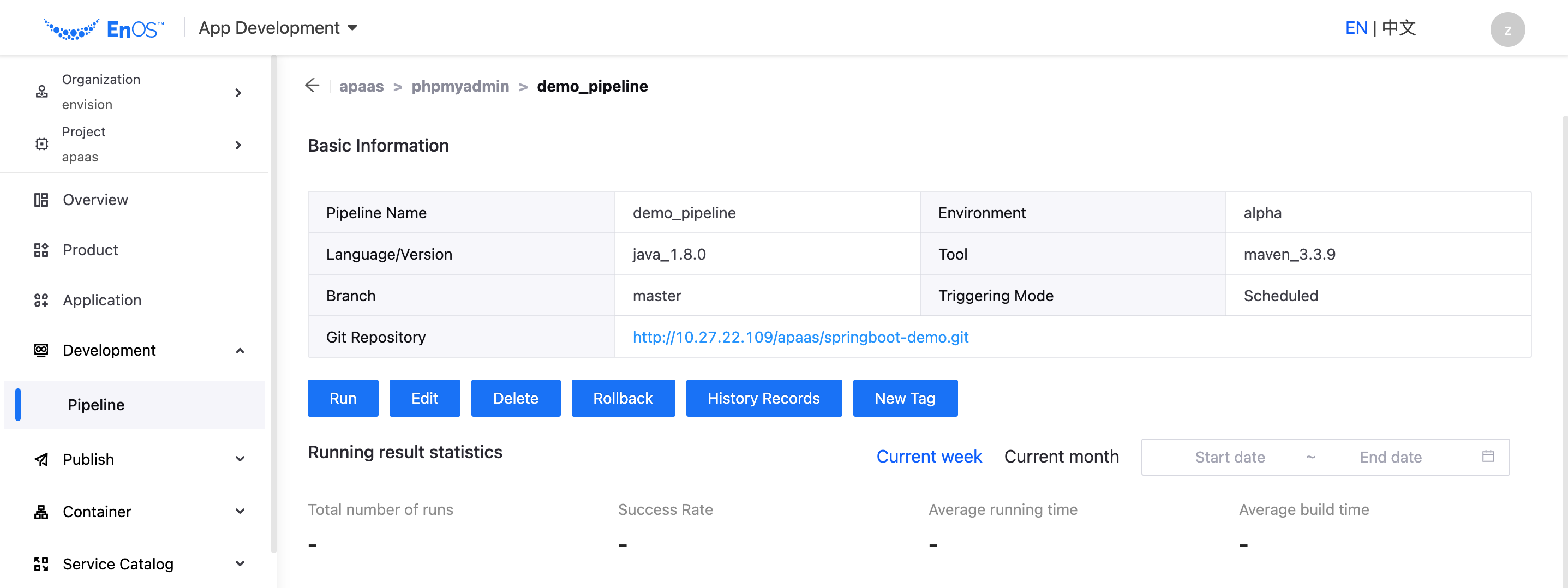Viewport: 1568px width, 588px height.
Task: Click the Development icon
Action: [x=41, y=350]
